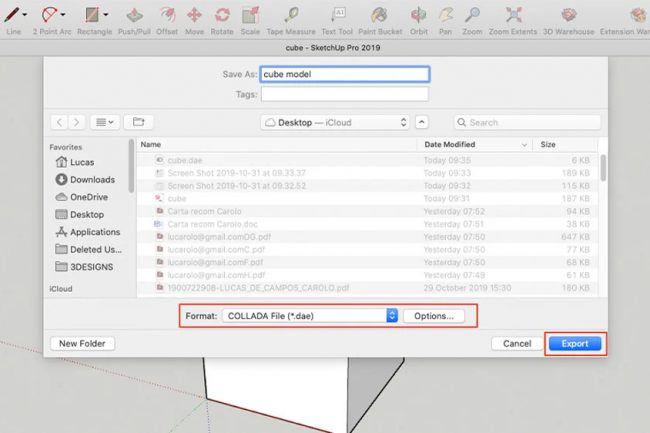The height and width of the screenshot is (433, 650).
Task: Open the view options dropdown
Action: click(x=103, y=122)
